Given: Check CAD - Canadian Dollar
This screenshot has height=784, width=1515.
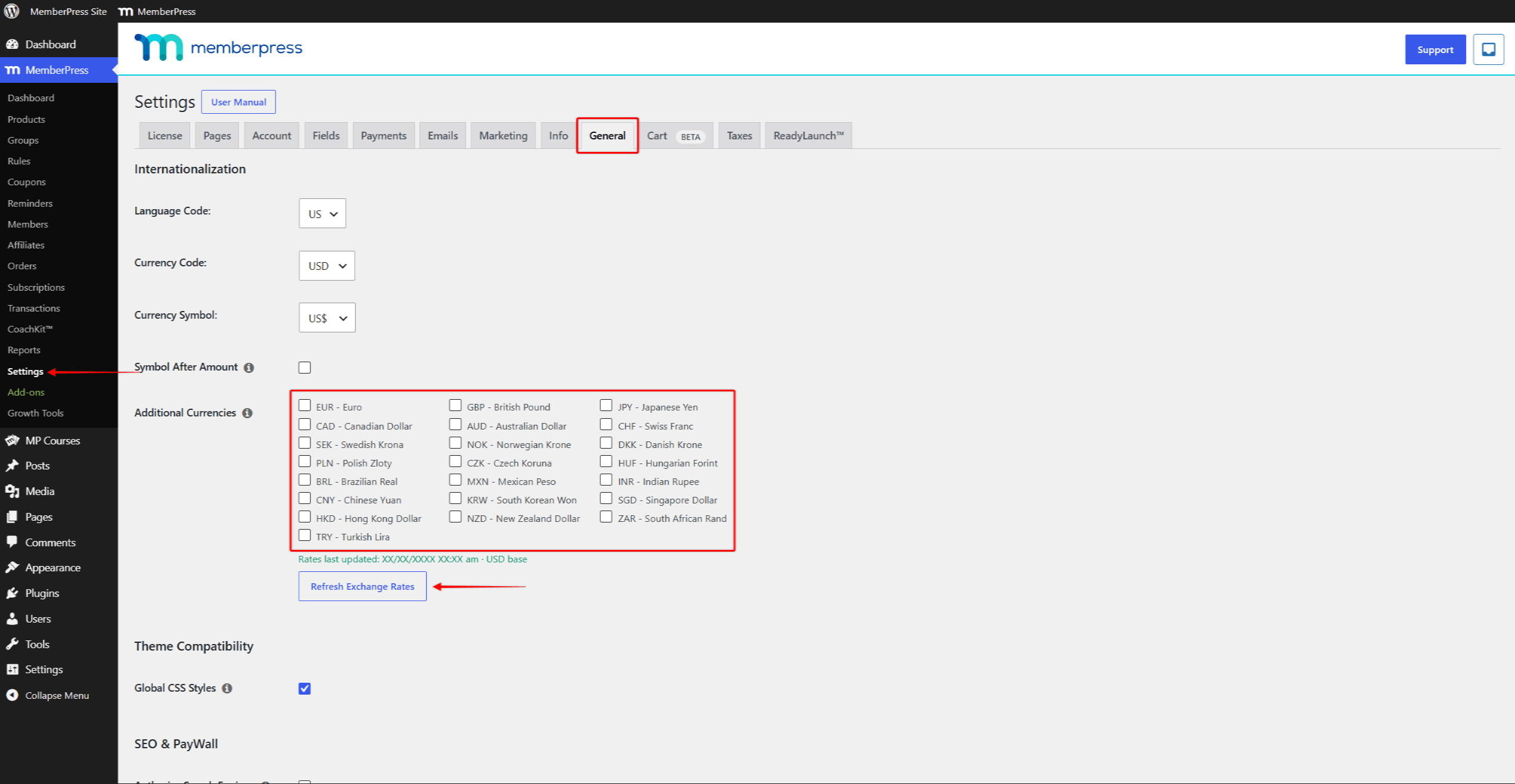Looking at the screenshot, I should [x=305, y=425].
